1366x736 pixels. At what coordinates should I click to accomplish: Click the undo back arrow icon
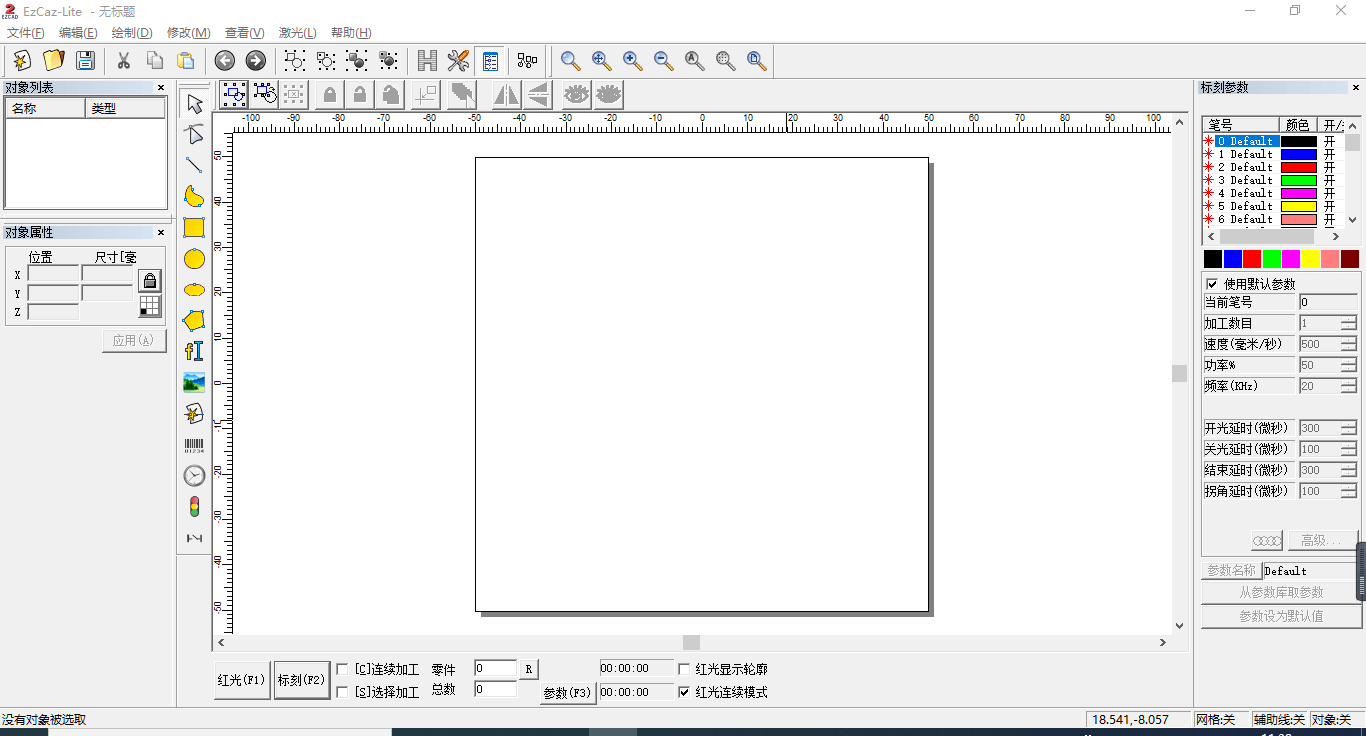(x=225, y=61)
